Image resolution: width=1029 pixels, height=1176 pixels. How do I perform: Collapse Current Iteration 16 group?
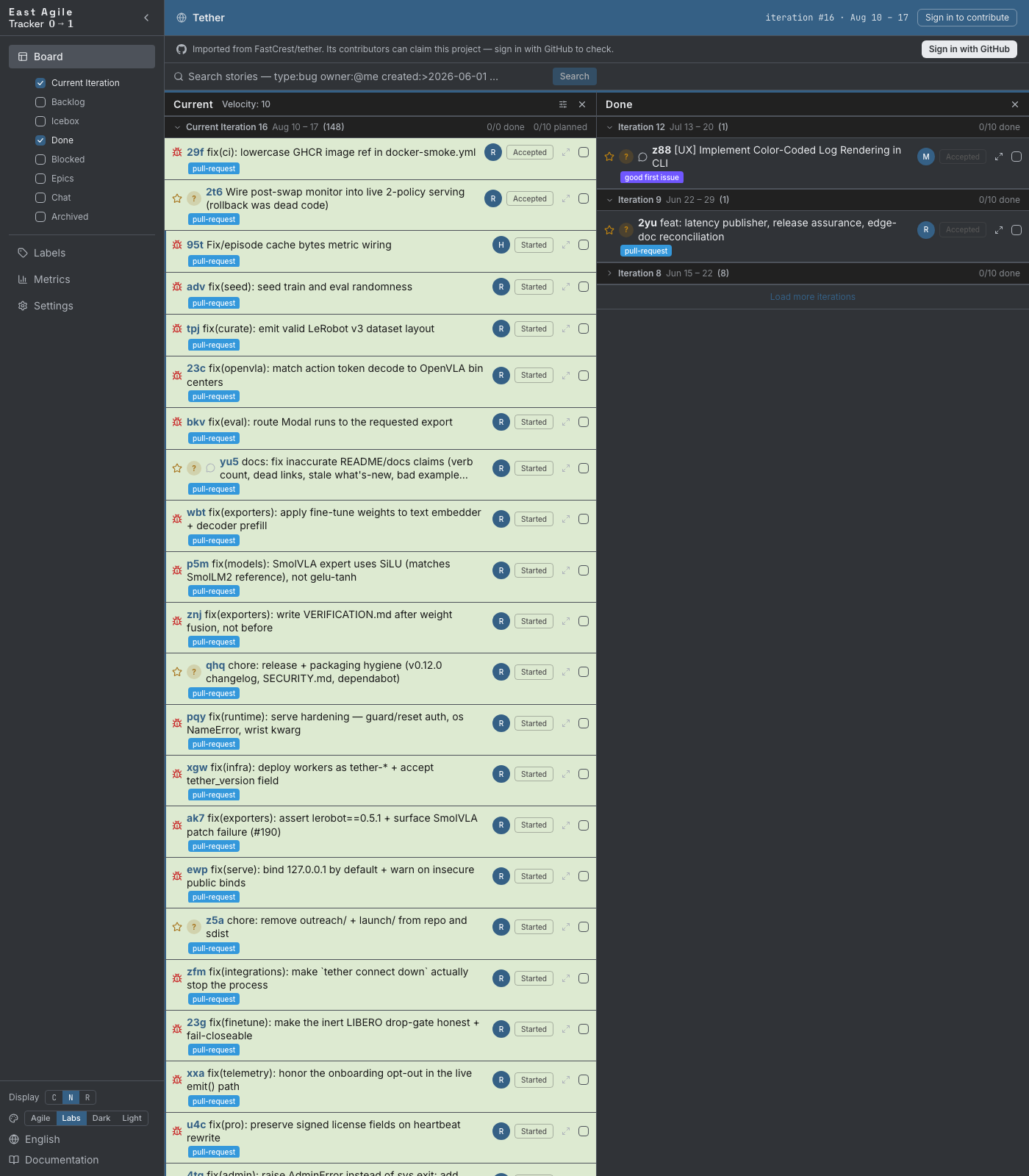click(x=177, y=127)
